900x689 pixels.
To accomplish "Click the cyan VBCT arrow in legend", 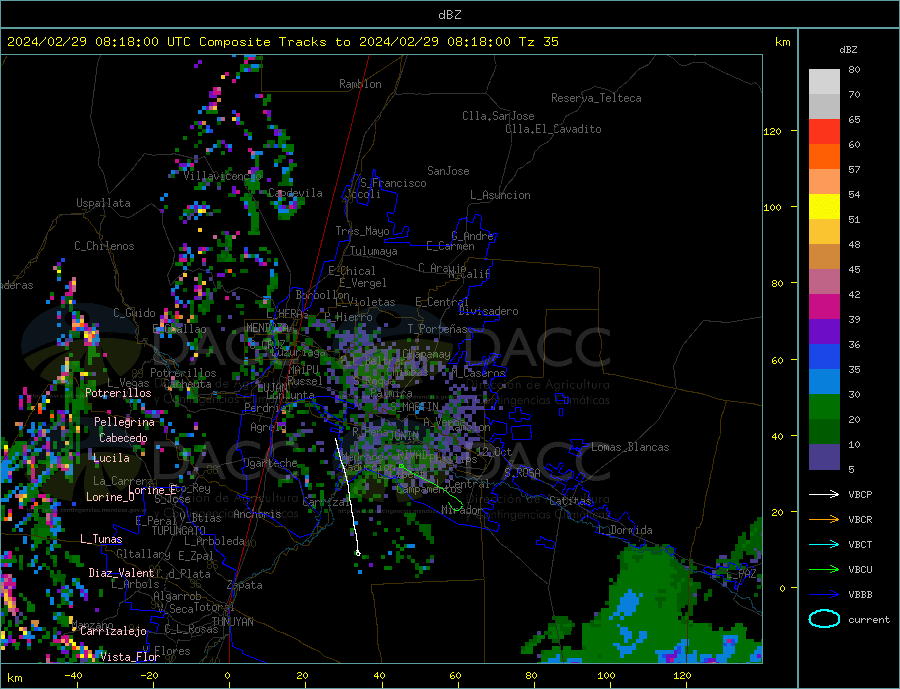I will point(824,544).
